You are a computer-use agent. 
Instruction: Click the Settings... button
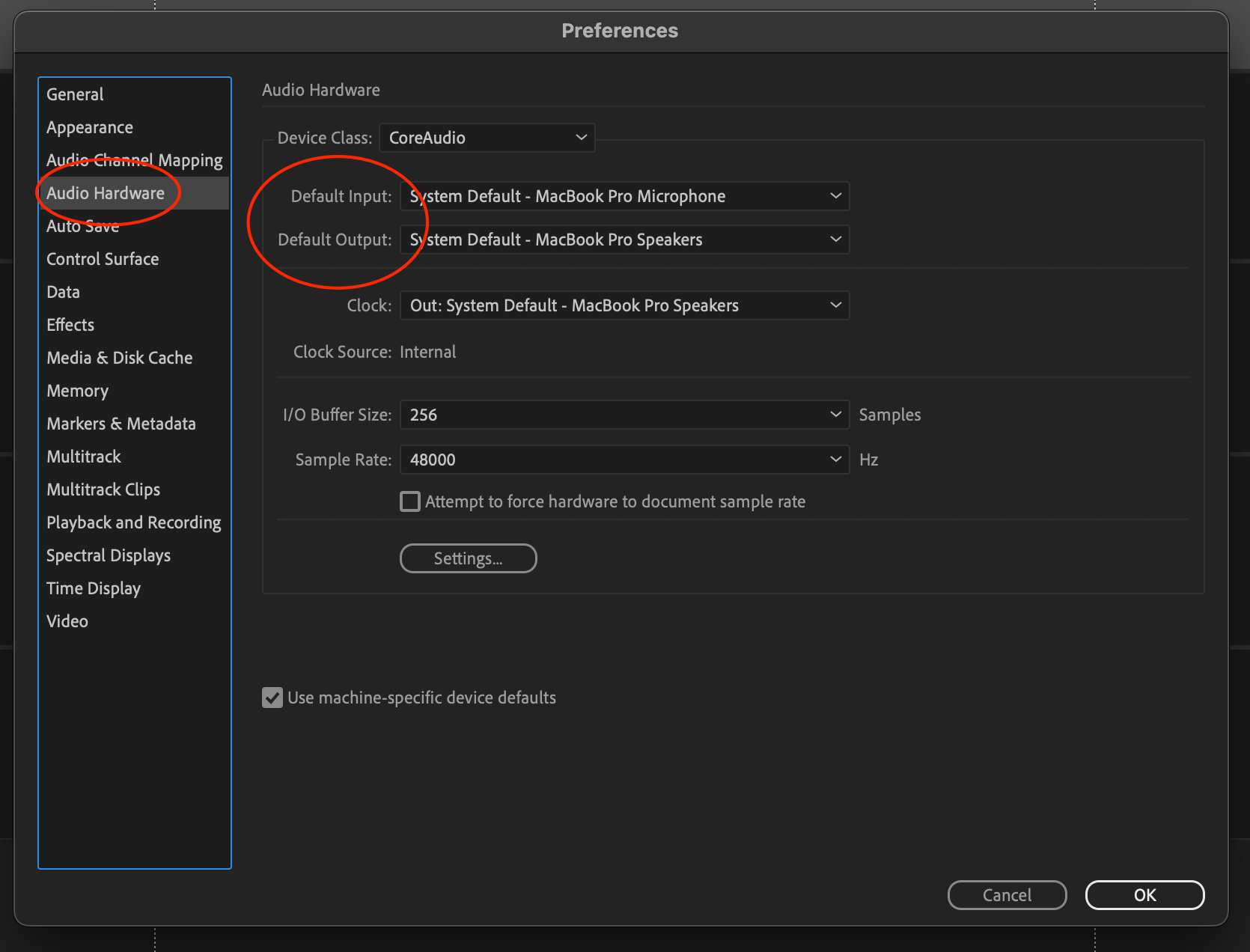(468, 558)
